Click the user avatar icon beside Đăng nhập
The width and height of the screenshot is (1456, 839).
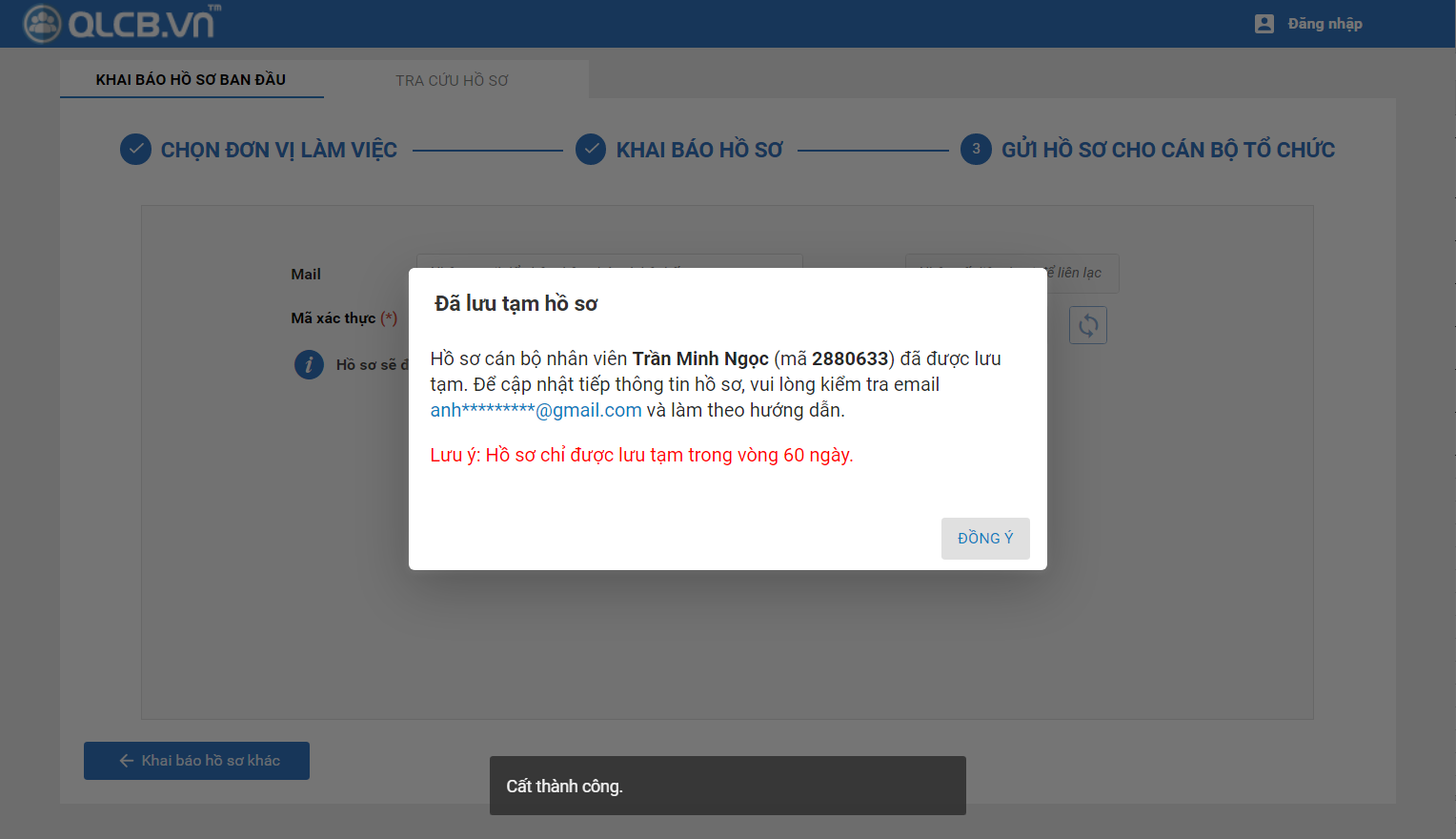click(1264, 24)
